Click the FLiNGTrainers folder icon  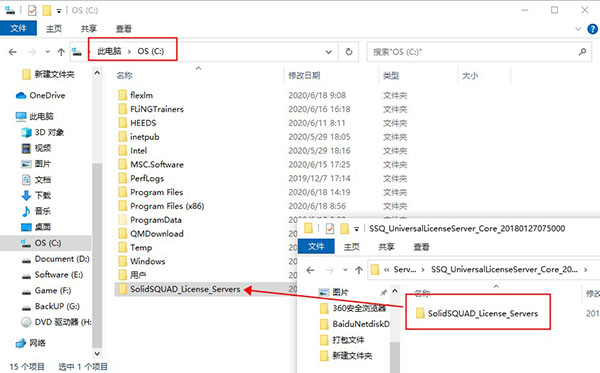[122, 109]
